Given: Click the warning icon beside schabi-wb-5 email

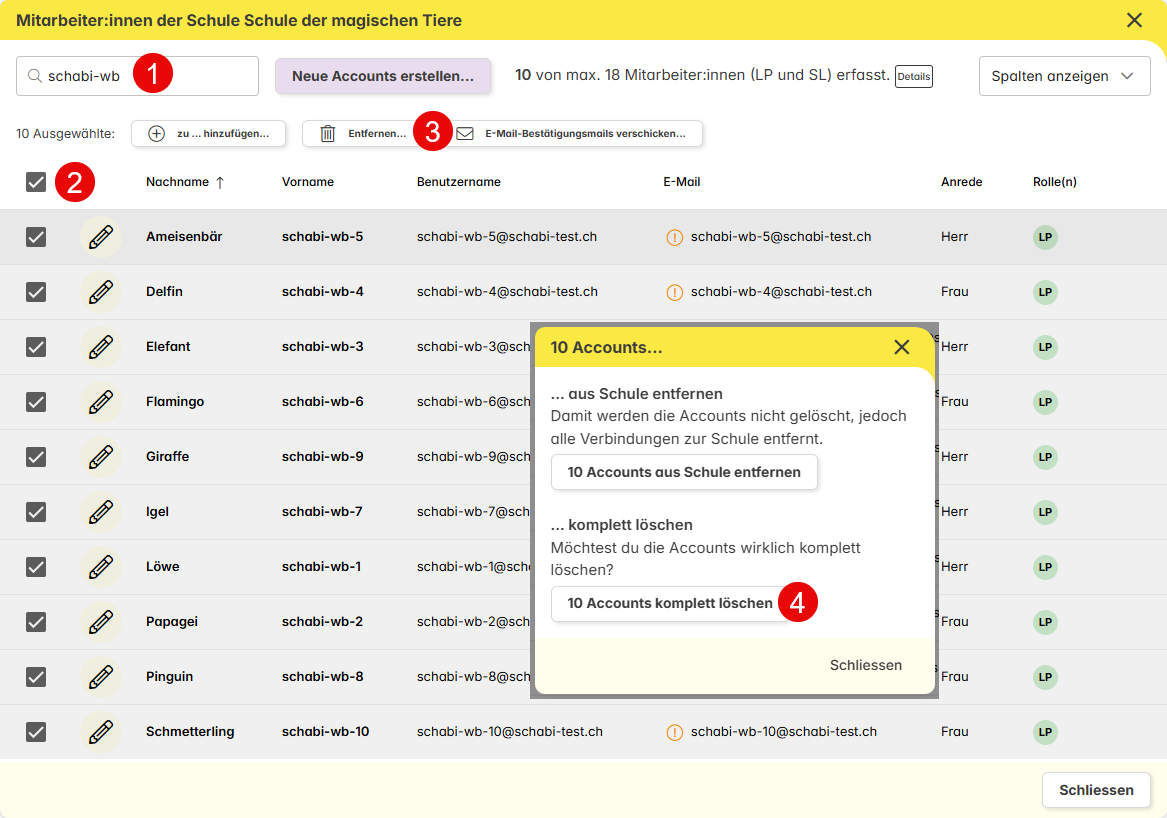Looking at the screenshot, I should tap(675, 238).
